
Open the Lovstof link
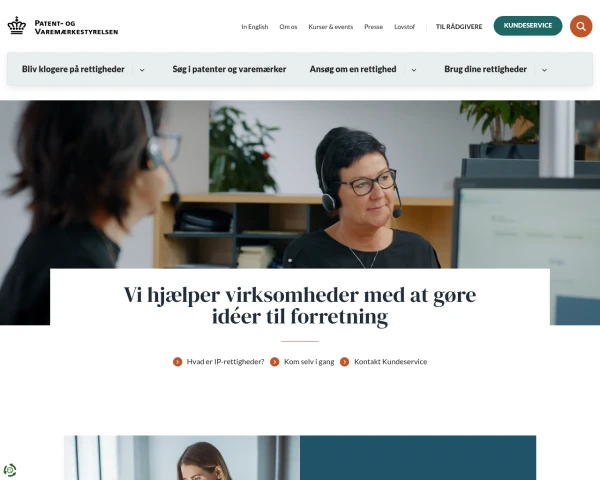click(404, 27)
